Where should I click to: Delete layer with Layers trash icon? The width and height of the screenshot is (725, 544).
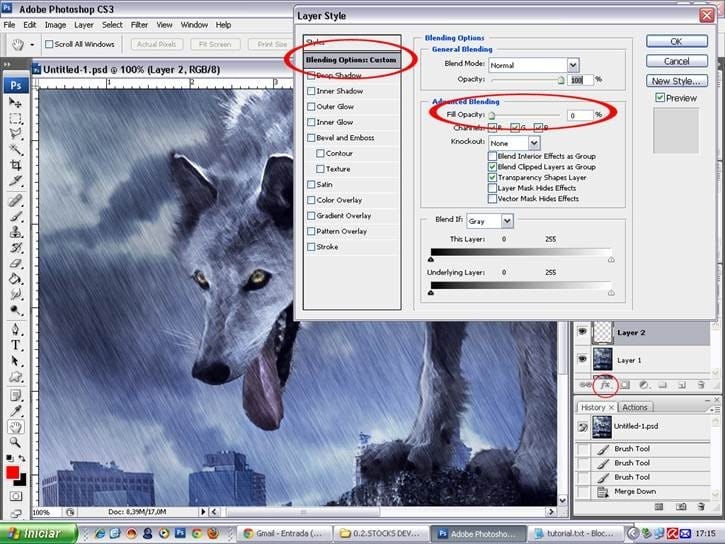click(701, 385)
